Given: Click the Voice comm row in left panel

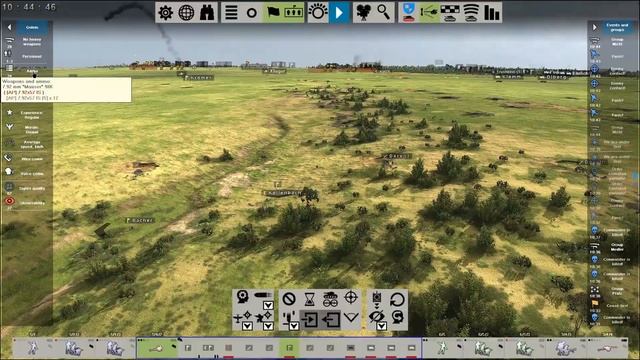Looking at the screenshot, I should 27,173.
